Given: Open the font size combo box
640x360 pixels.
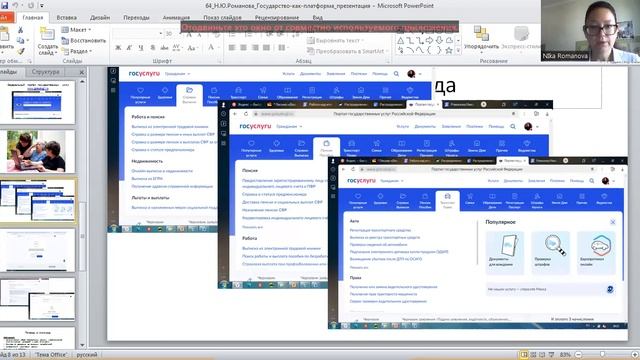Looking at the screenshot, I should tap(172, 33).
